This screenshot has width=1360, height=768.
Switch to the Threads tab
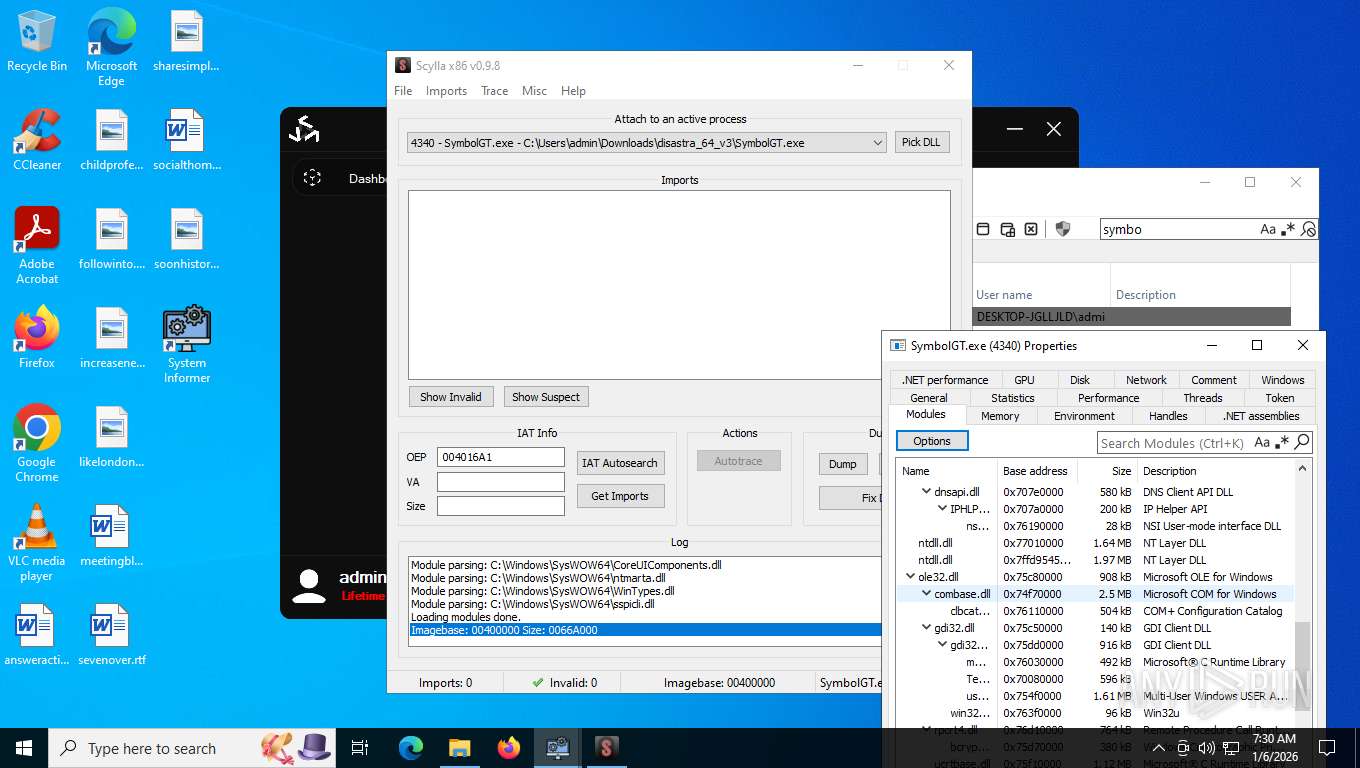[1203, 398]
